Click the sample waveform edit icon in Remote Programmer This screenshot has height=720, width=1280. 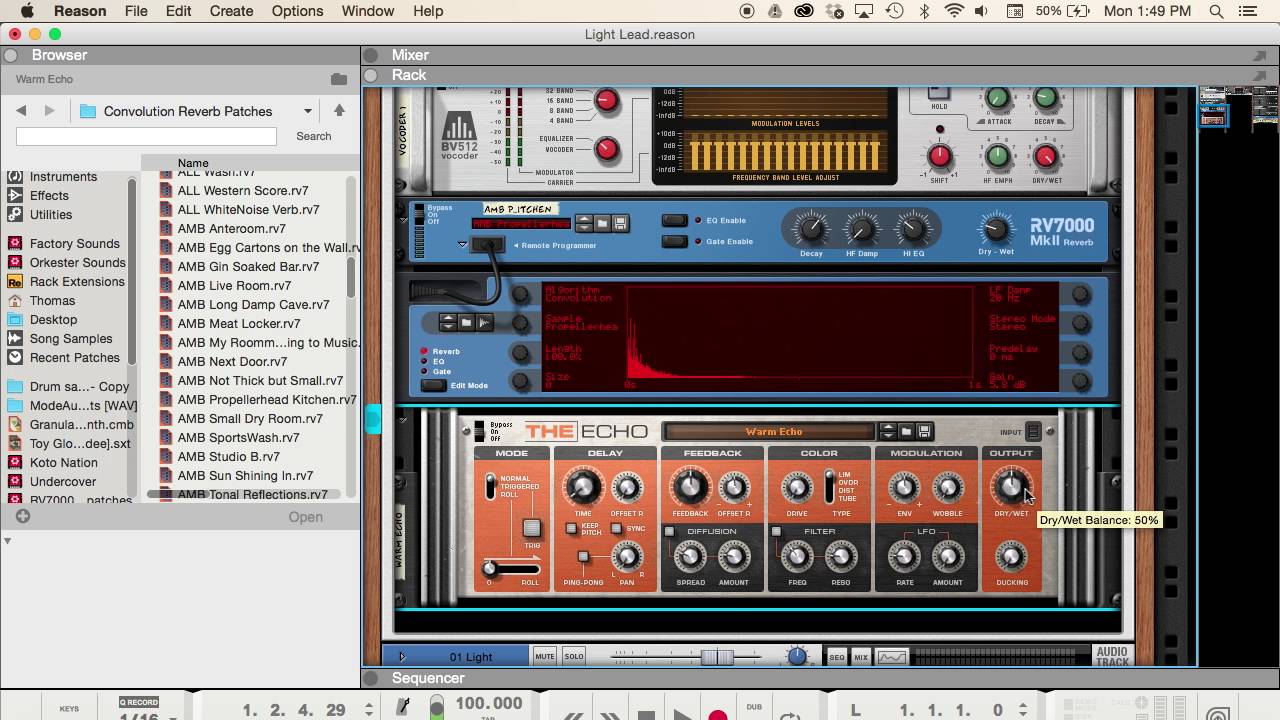pyautogui.click(x=484, y=322)
